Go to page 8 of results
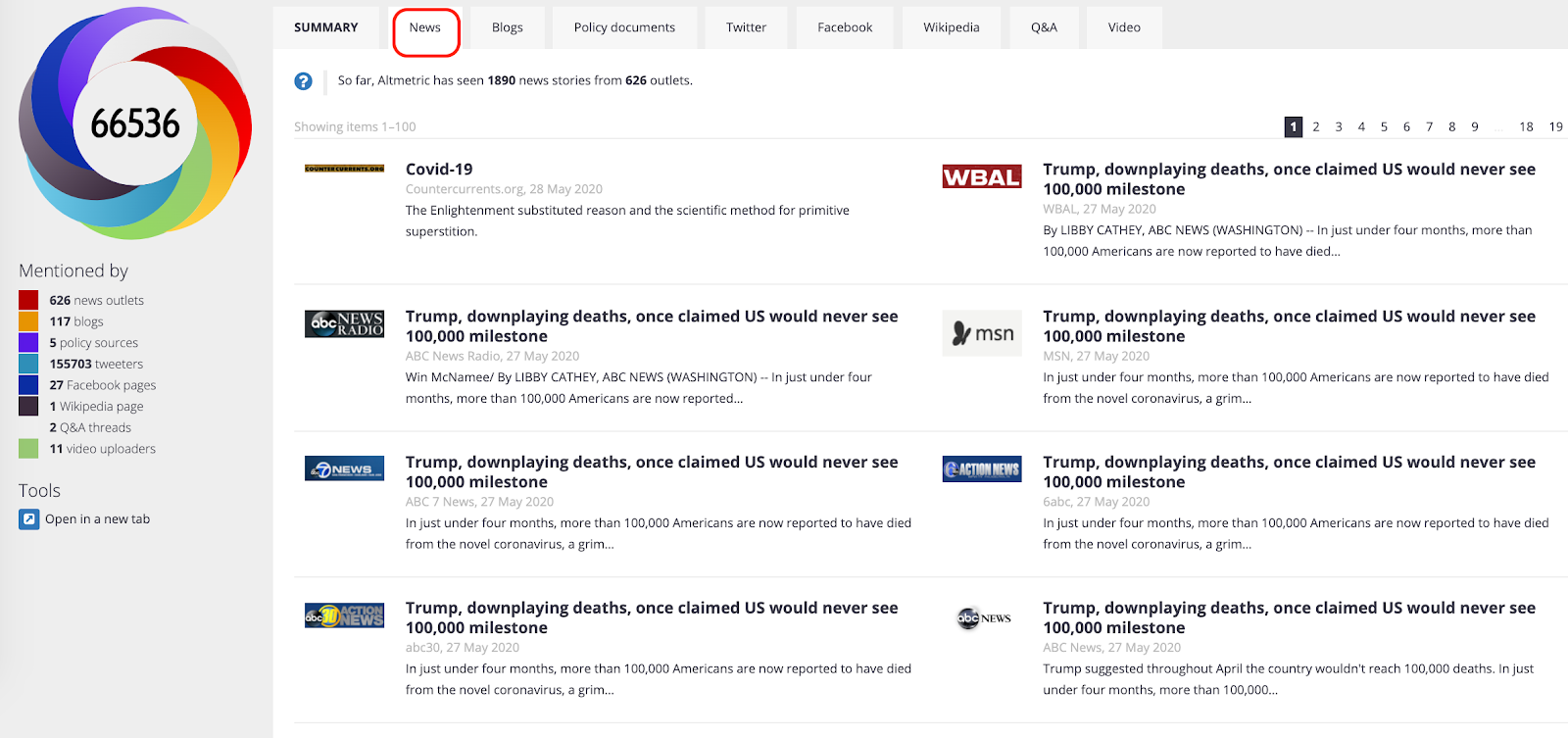The image size is (1568, 738). coord(1451,126)
